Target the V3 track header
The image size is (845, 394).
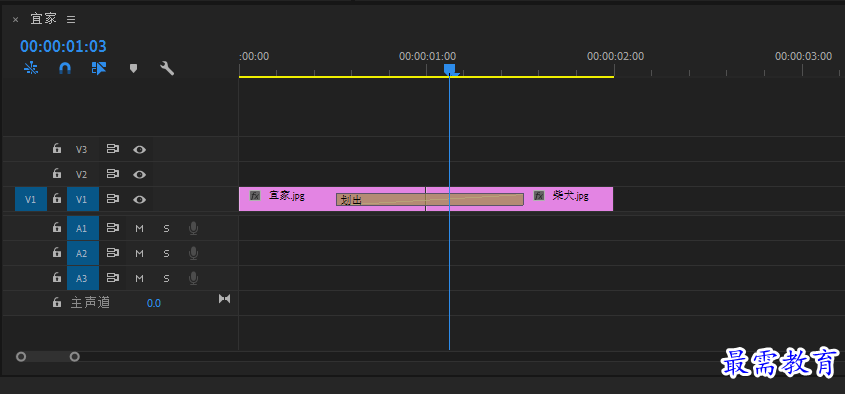[x=81, y=149]
